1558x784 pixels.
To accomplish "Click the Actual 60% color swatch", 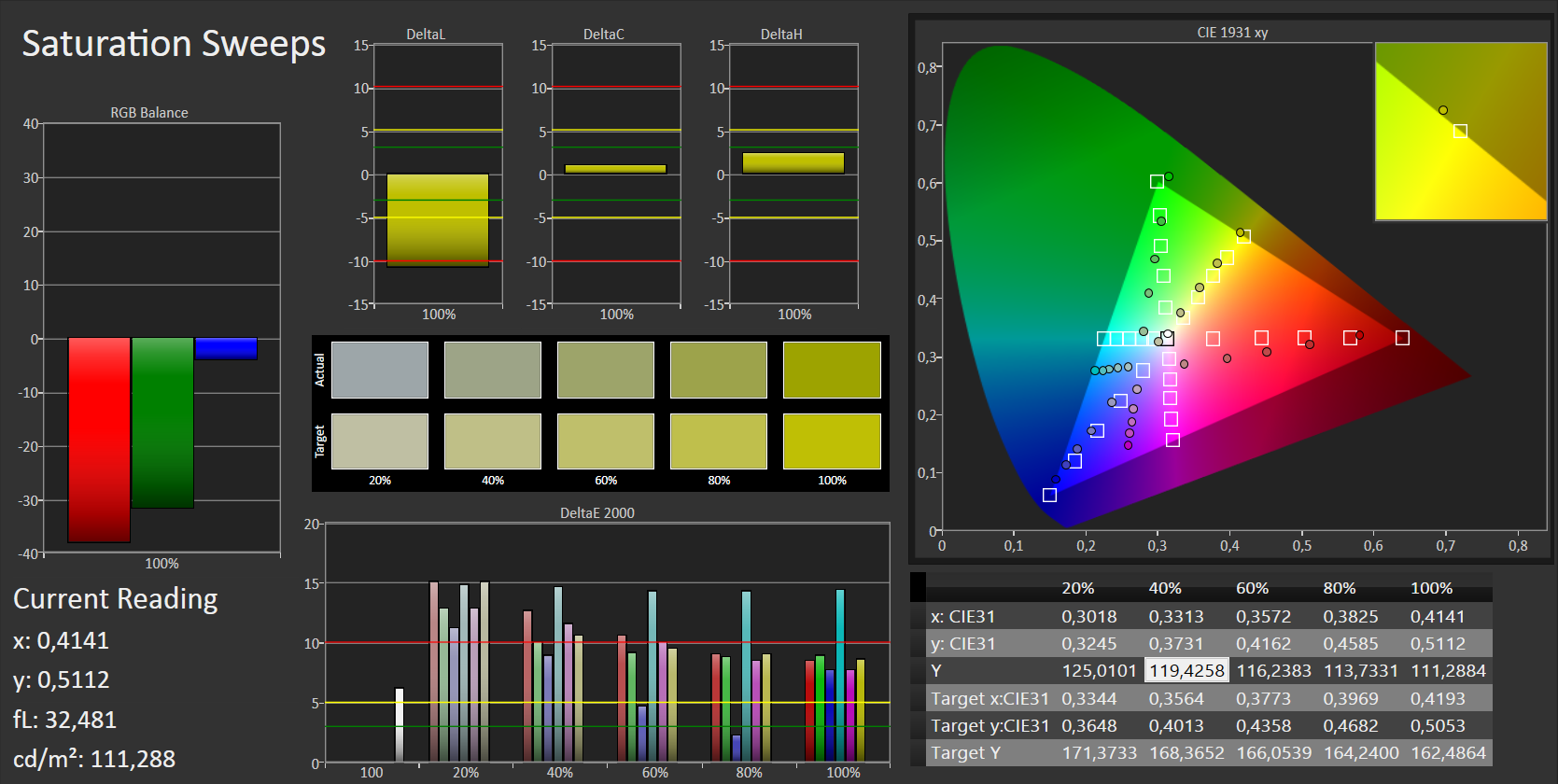I will click(x=606, y=370).
